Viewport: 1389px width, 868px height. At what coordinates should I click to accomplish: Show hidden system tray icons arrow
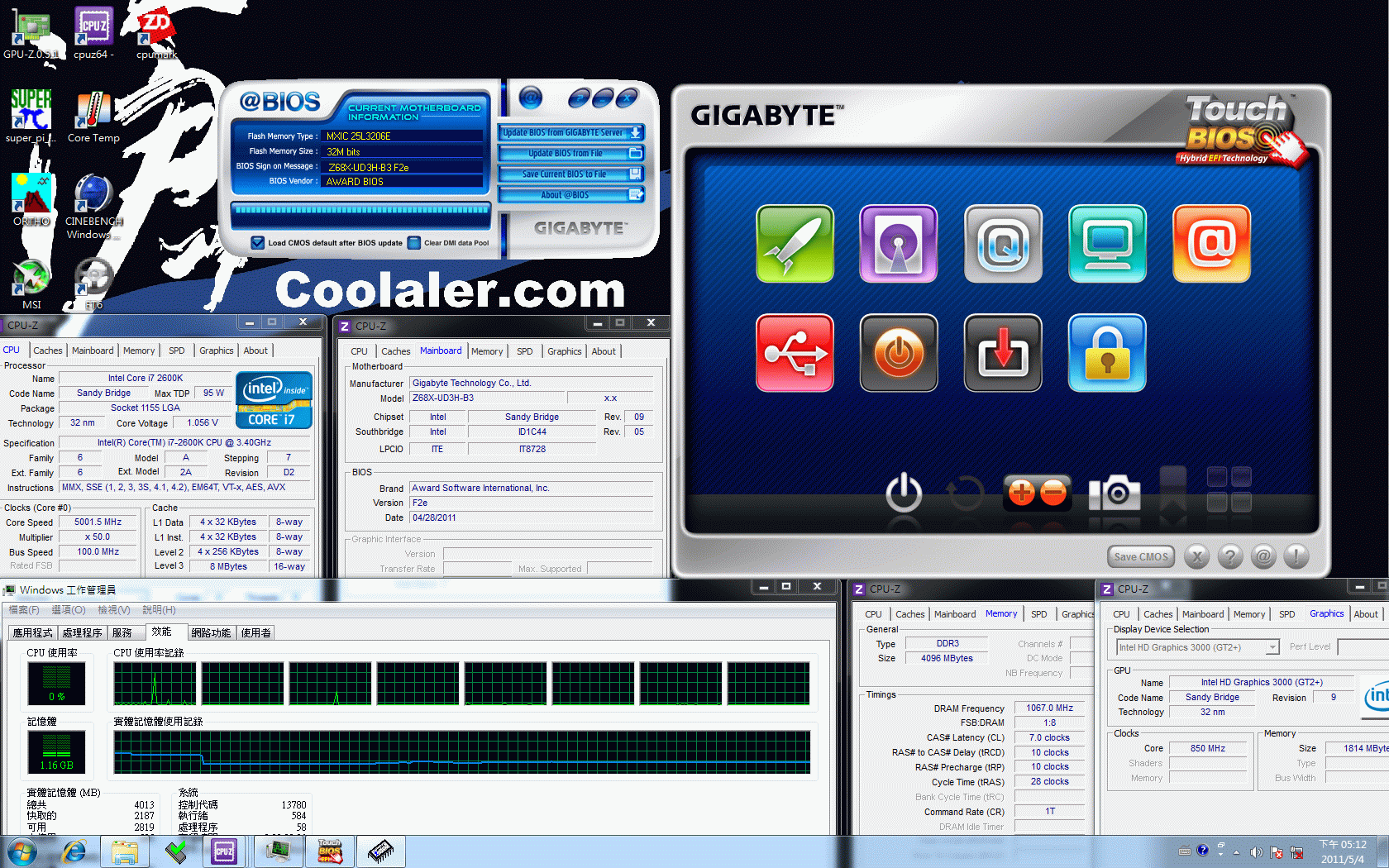point(1236,851)
